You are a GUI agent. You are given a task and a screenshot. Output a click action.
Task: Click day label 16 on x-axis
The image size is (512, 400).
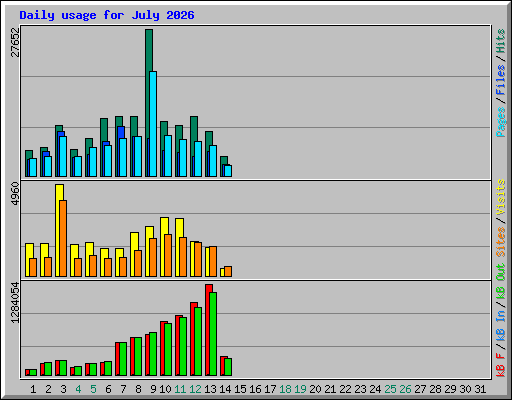click(x=255, y=389)
